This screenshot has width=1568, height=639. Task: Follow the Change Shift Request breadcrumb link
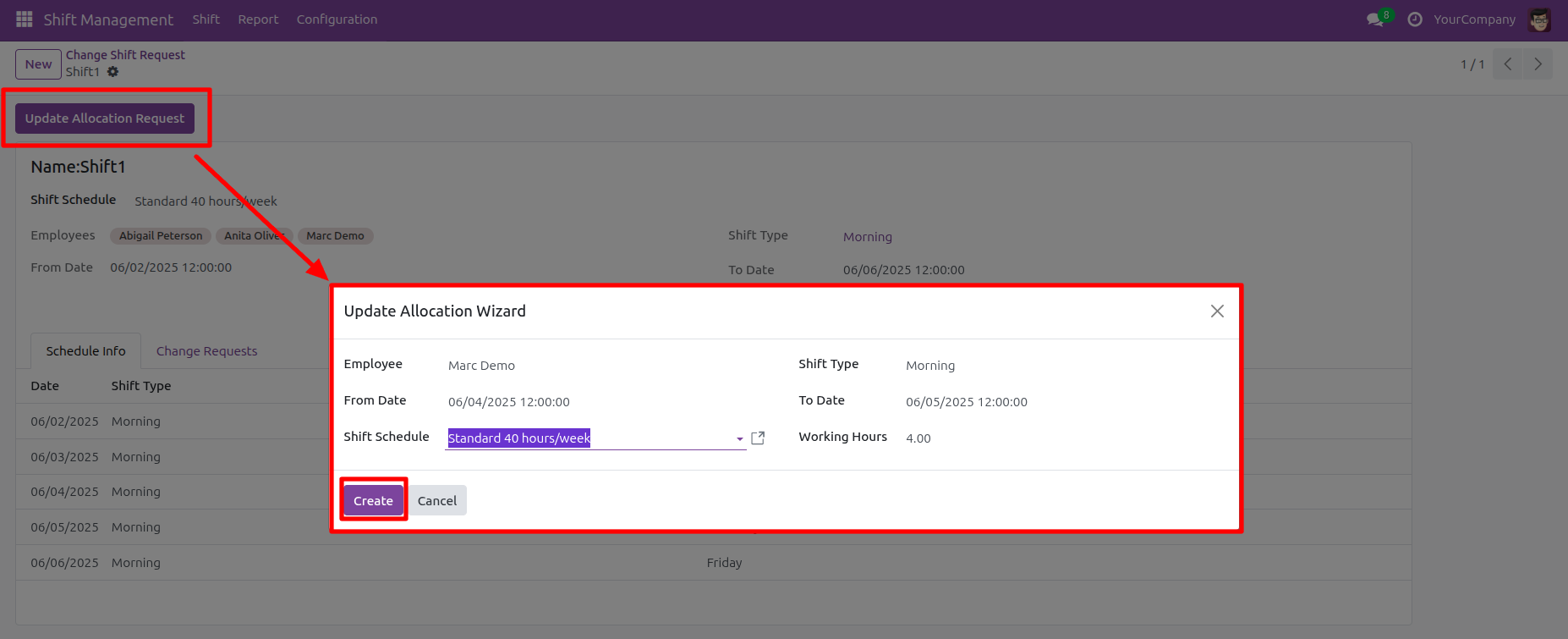(x=125, y=55)
